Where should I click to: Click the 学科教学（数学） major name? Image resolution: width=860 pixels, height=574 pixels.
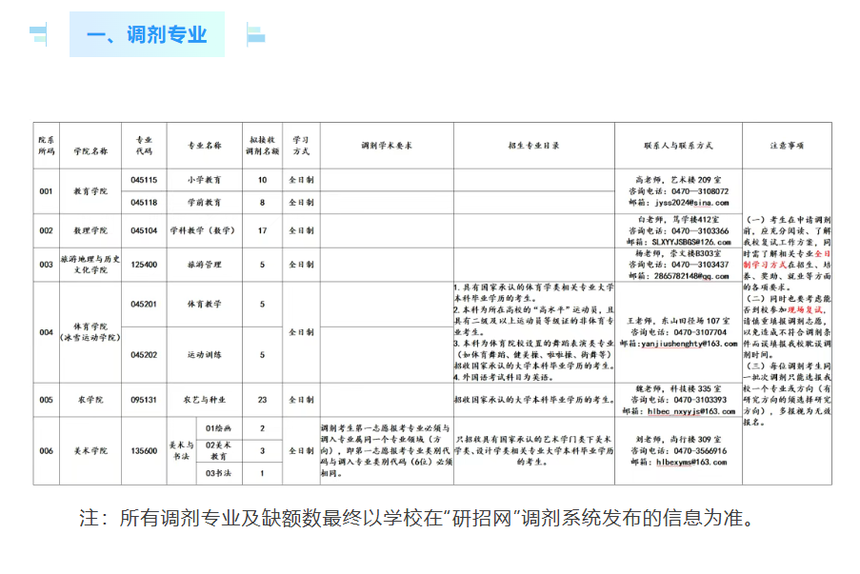click(x=204, y=231)
